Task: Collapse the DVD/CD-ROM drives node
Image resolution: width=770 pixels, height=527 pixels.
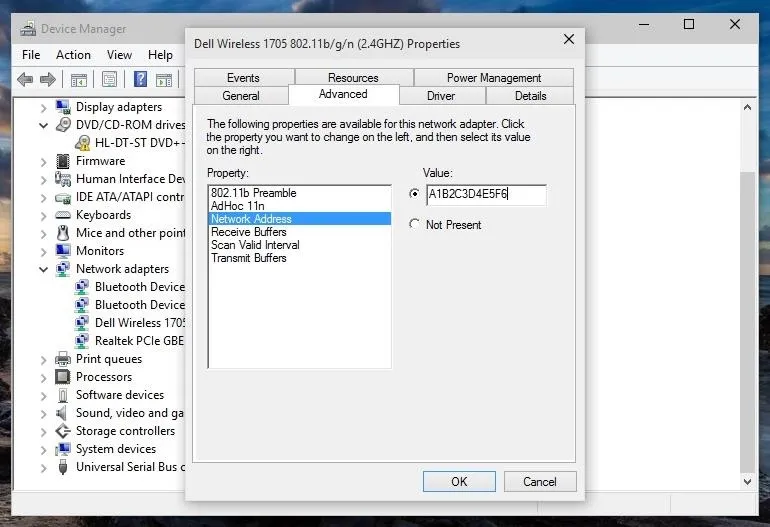Action: 44,125
